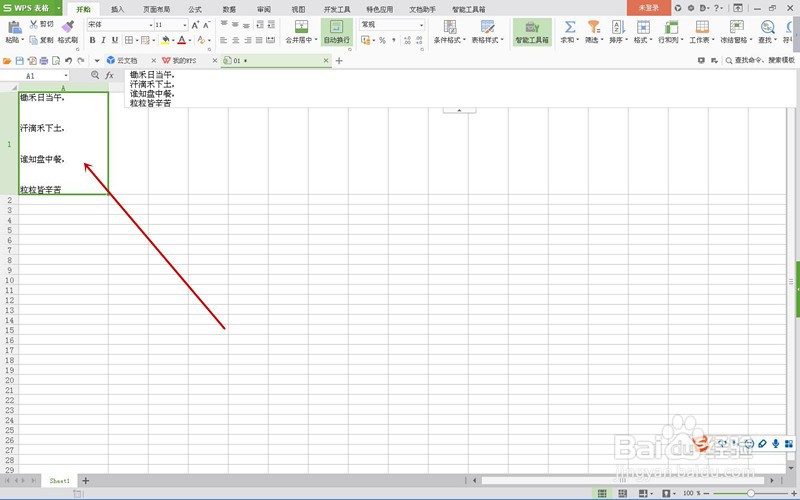Click the Cut (剪切) scissors icon
Screen dimensions: 800x500
34,24
